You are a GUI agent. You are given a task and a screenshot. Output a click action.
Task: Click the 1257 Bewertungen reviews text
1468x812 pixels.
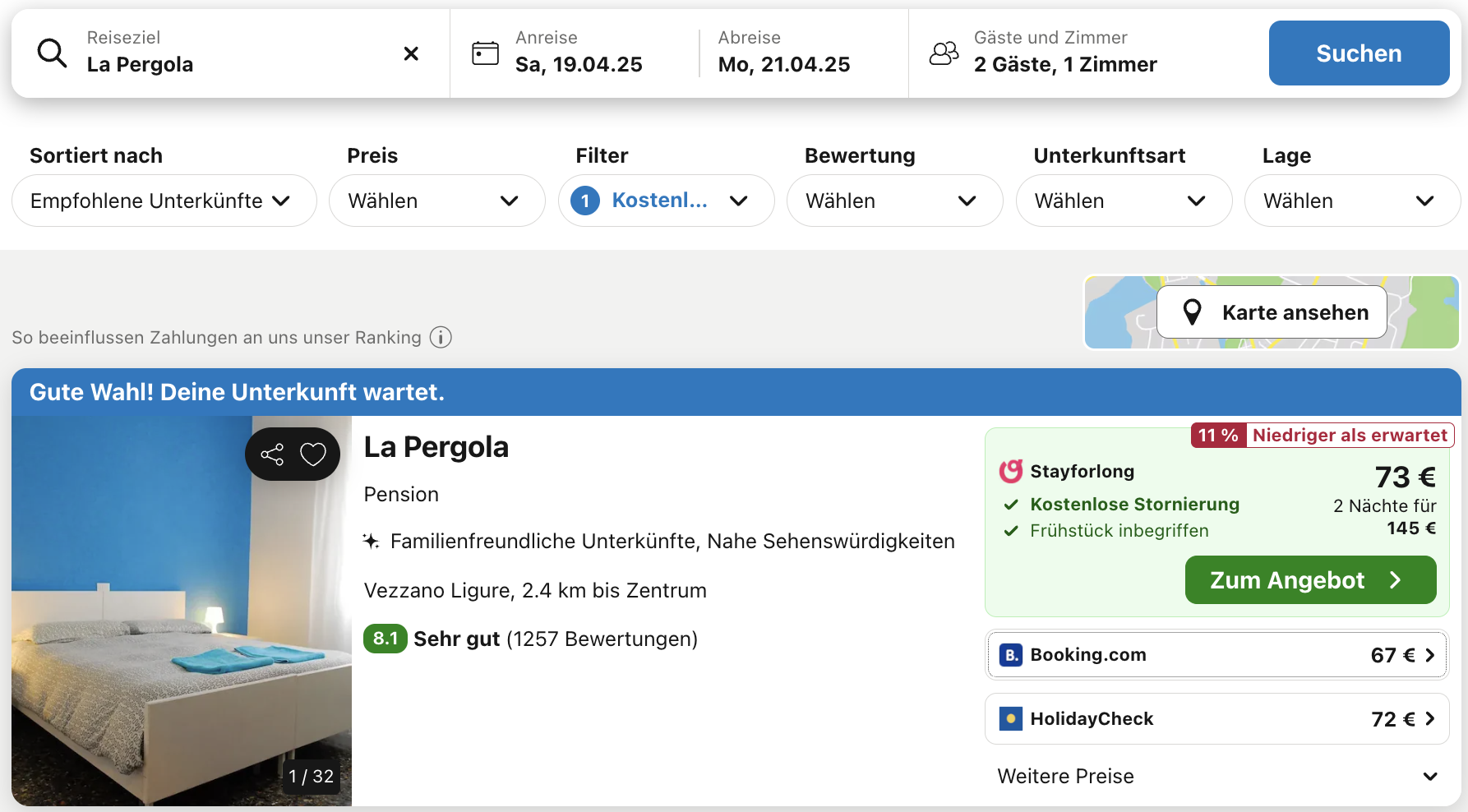pos(602,639)
